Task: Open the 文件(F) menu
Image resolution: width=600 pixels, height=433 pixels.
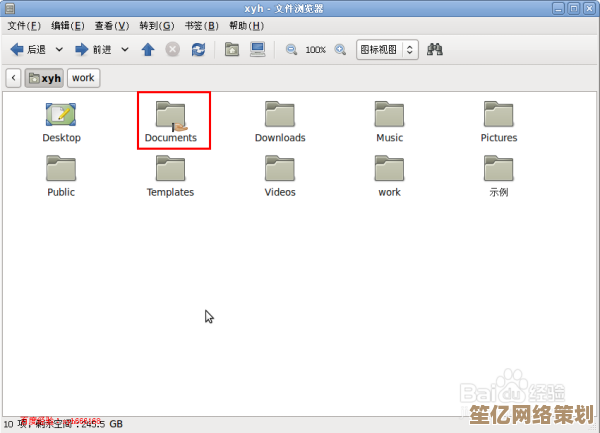Action: pyautogui.click(x=24, y=25)
